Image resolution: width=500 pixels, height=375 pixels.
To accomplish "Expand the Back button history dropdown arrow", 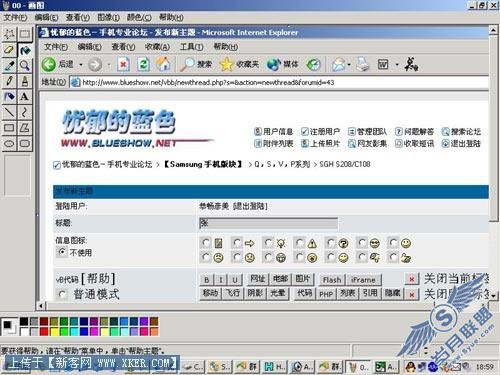I will tap(81, 64).
